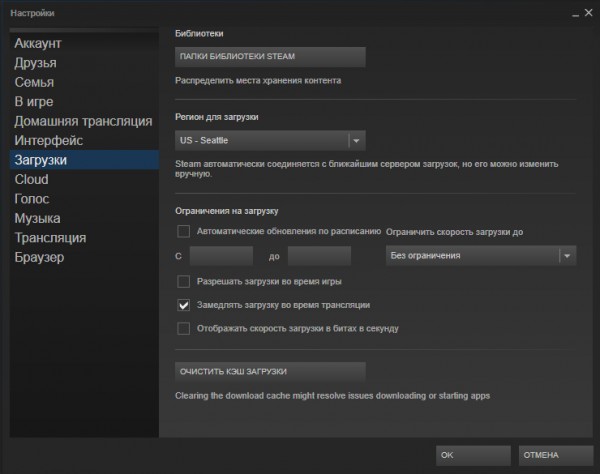
Task: Toggle Разрешать загрузки во время игры
Action: pyautogui.click(x=184, y=282)
